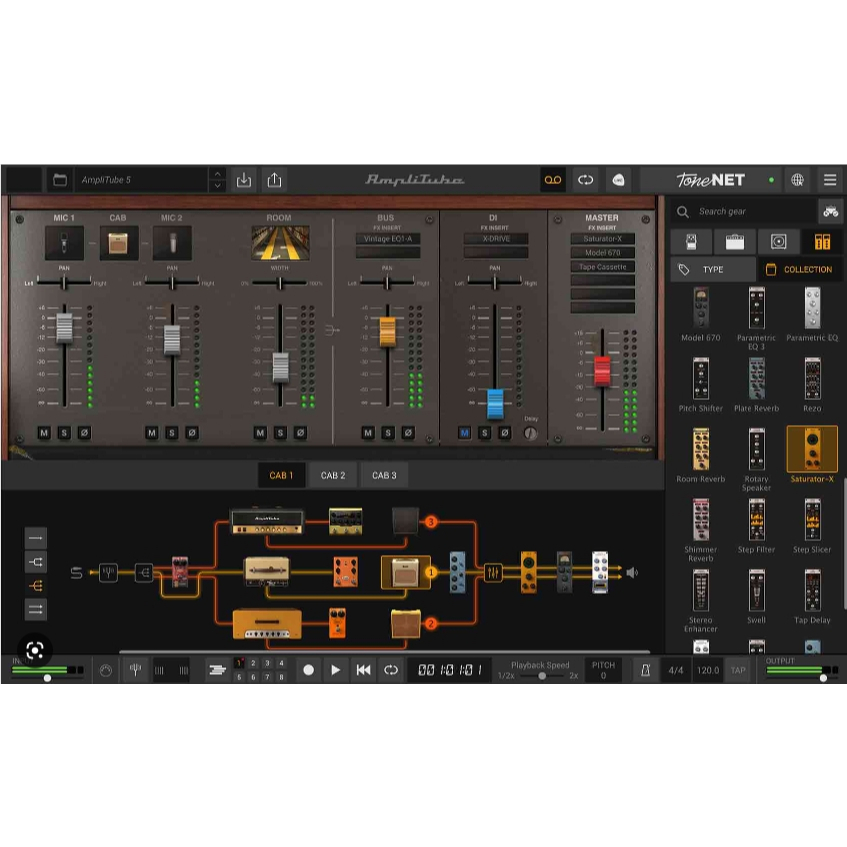847x847 pixels.
Task: Open the ToneNET panel header
Action: tap(711, 180)
